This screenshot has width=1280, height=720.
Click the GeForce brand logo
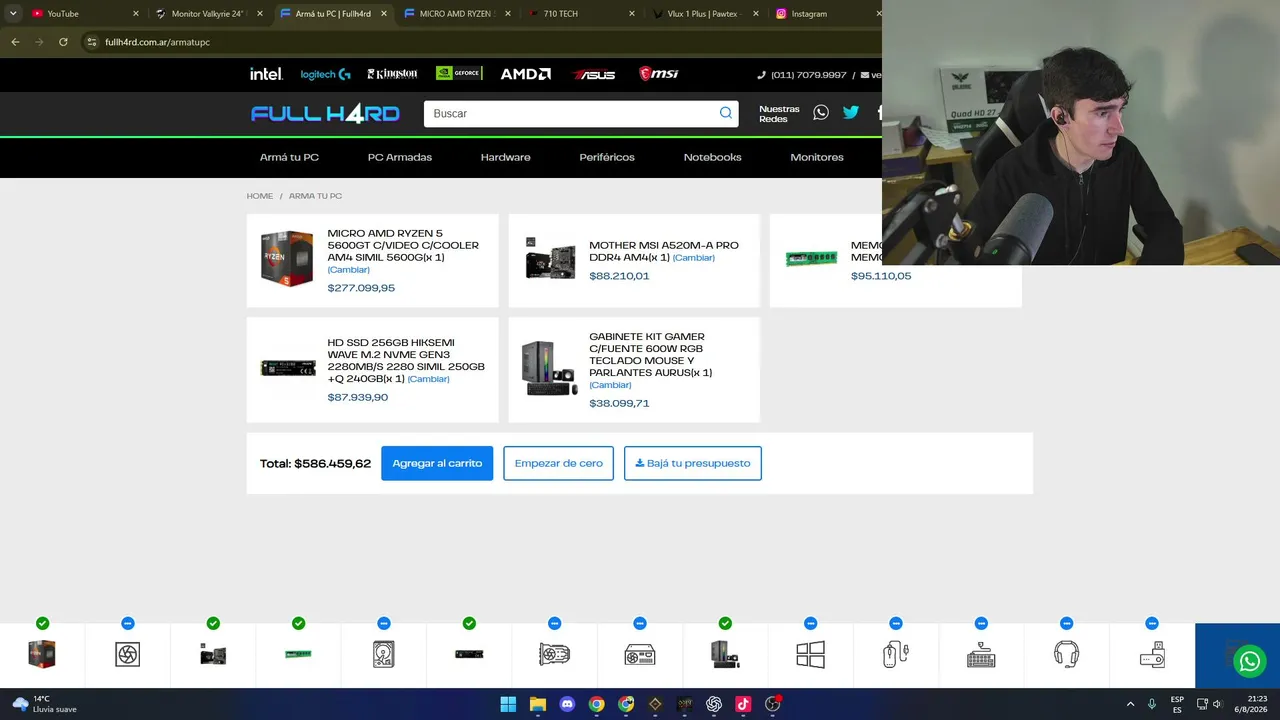click(459, 73)
